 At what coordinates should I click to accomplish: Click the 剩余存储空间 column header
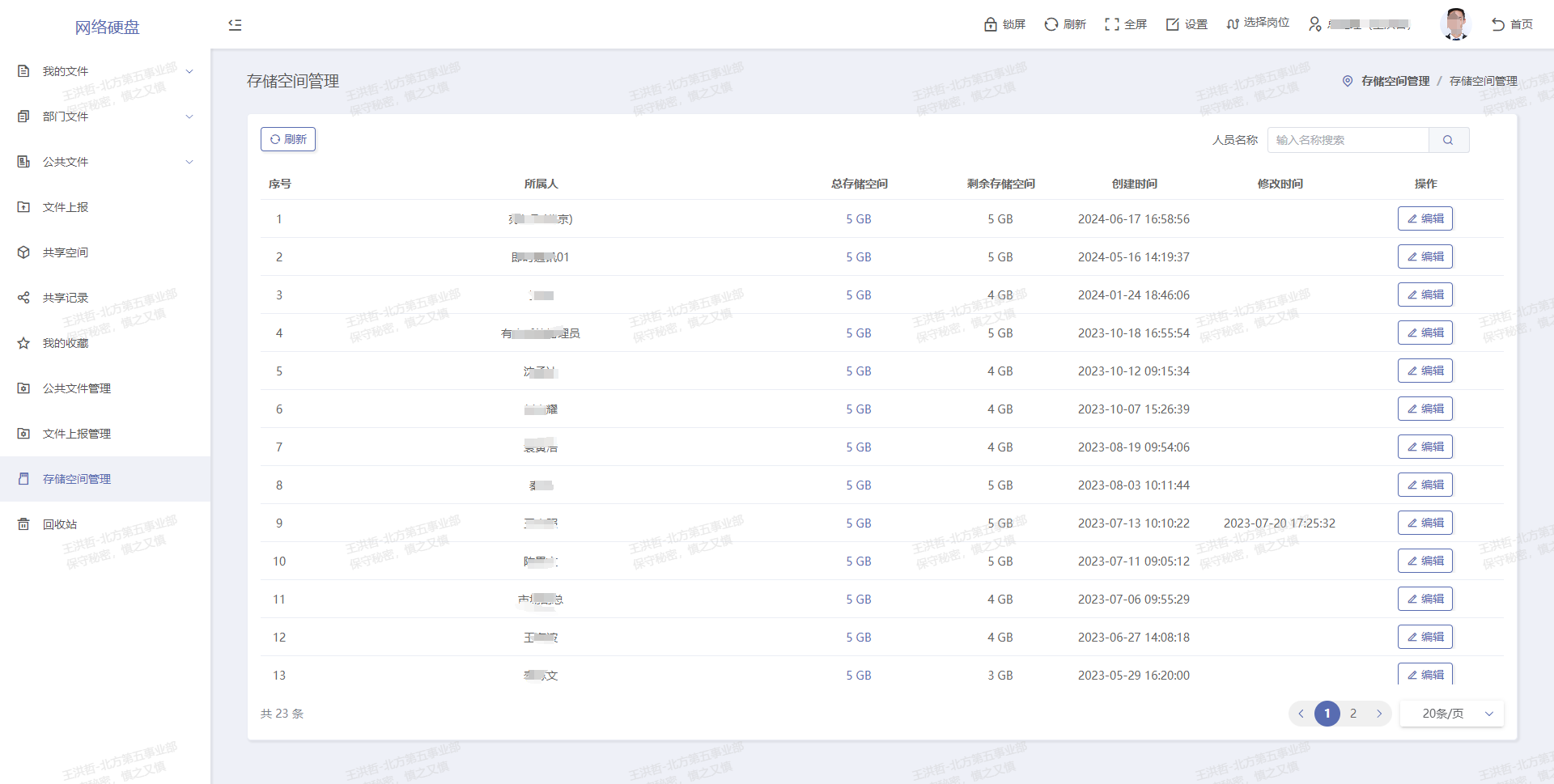[1000, 184]
